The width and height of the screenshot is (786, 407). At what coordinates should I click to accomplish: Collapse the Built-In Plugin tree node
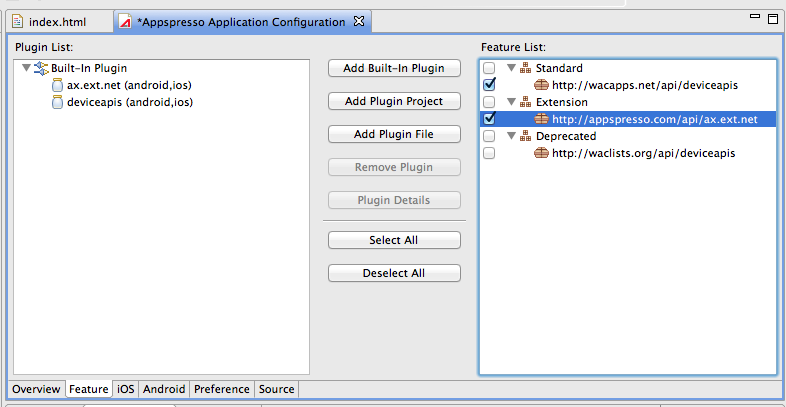tap(27, 68)
